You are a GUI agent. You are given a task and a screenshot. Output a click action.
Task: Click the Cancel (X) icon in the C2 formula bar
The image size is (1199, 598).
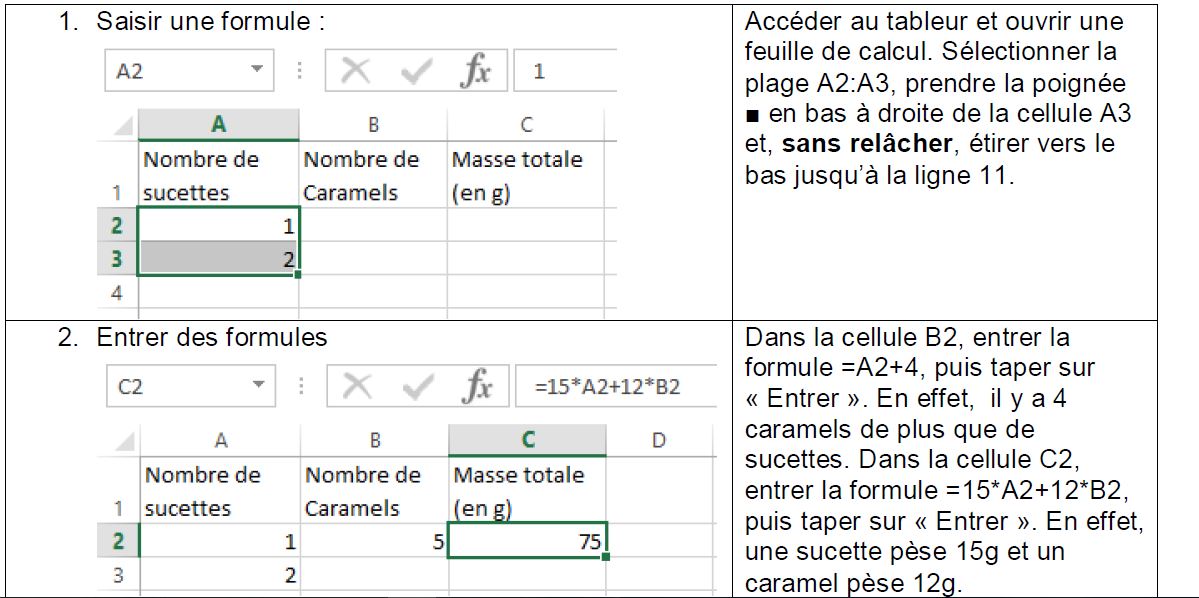354,387
